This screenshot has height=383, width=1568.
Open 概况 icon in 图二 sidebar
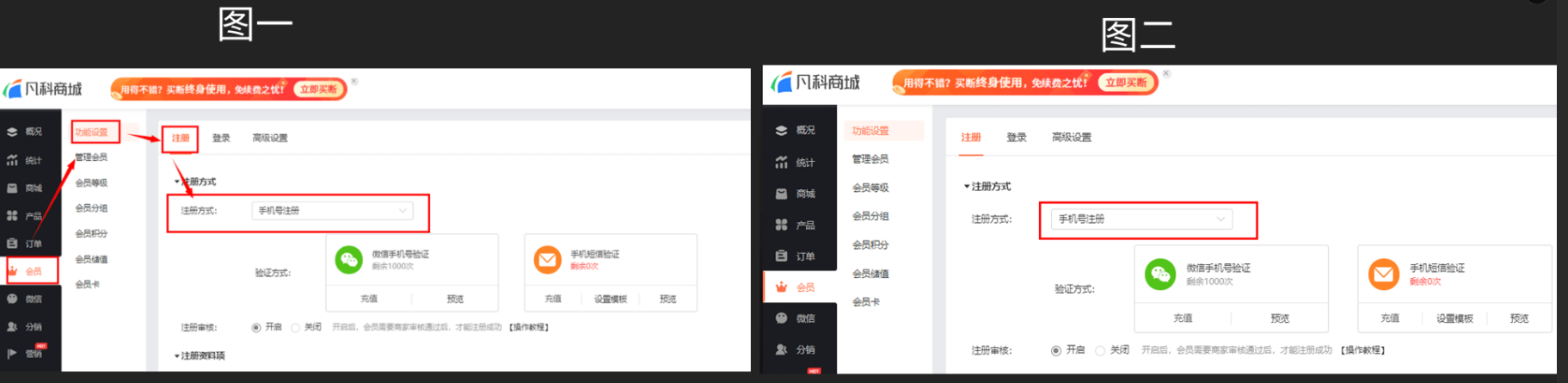[781, 131]
